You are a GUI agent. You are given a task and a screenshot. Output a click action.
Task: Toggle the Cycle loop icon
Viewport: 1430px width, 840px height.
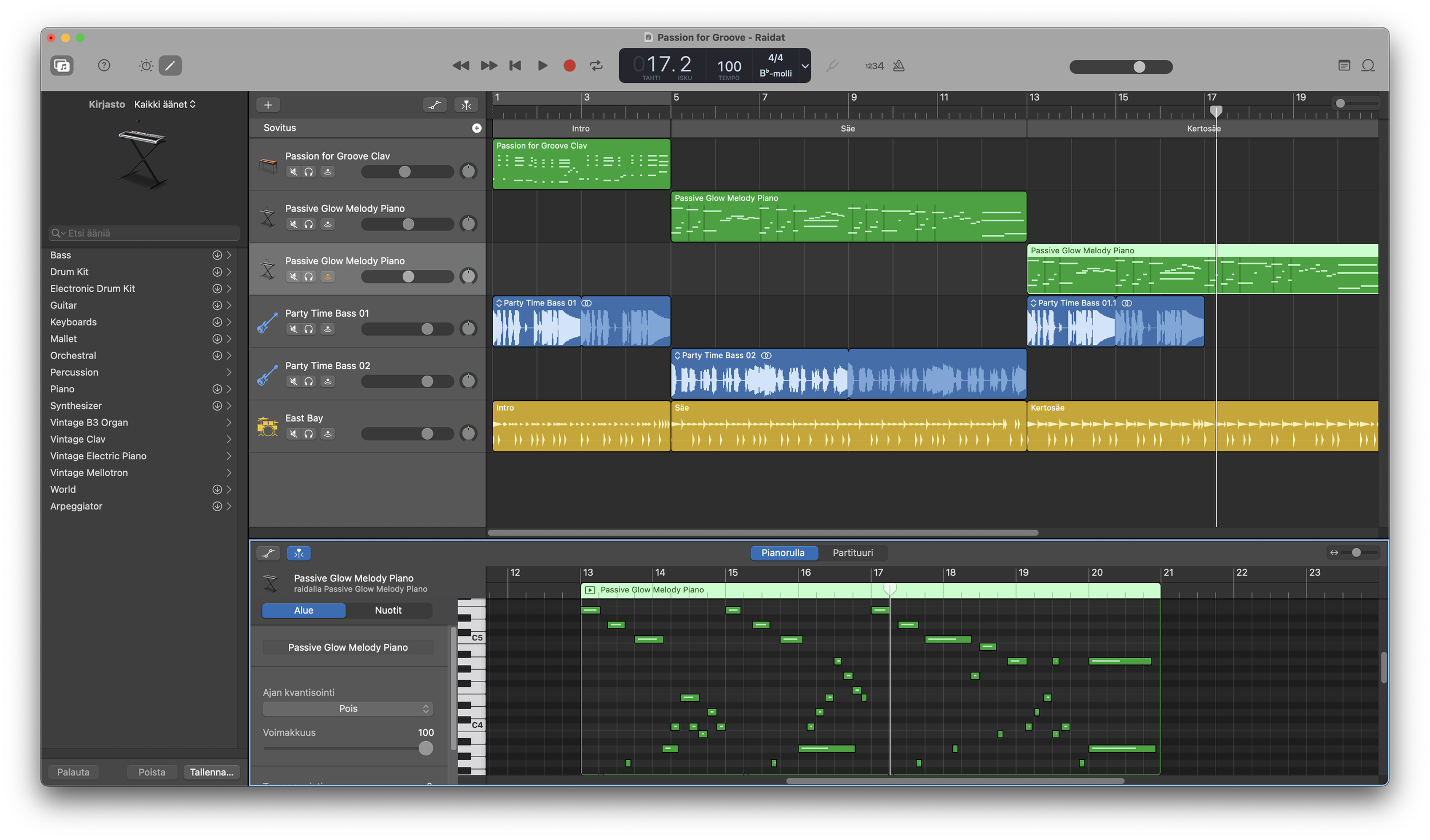coord(596,65)
